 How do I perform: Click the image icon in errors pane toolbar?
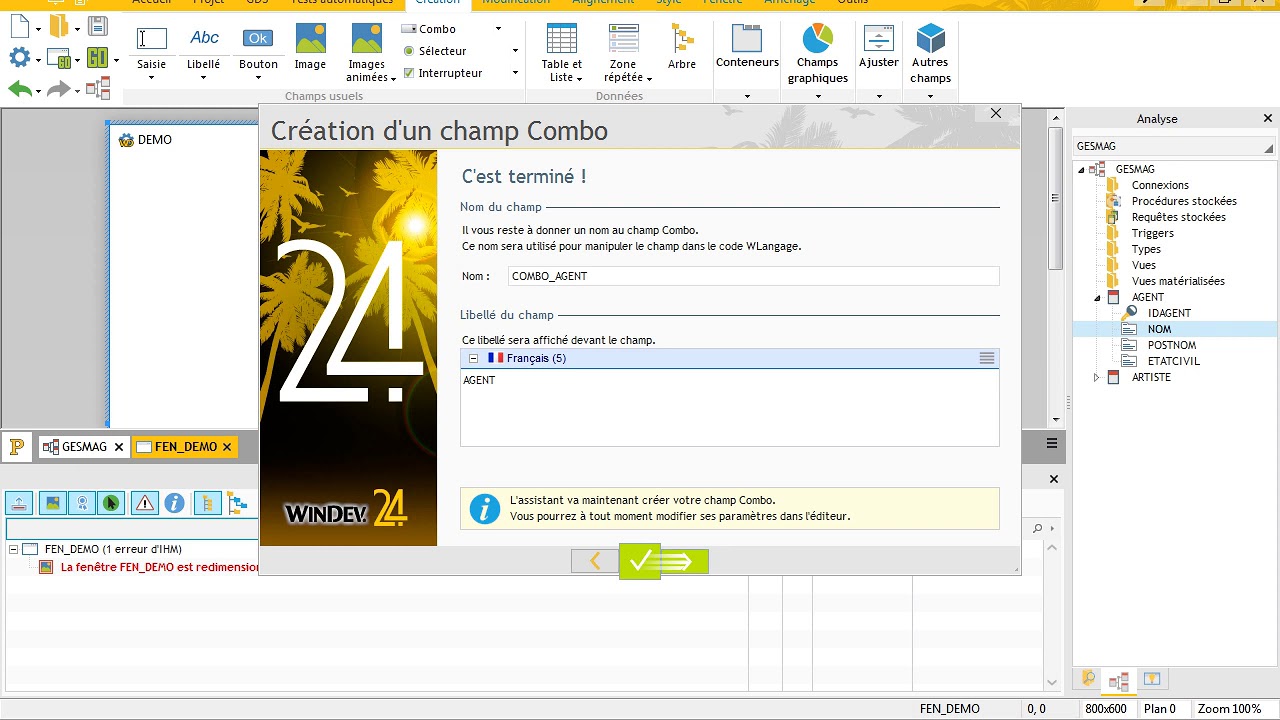pos(53,503)
